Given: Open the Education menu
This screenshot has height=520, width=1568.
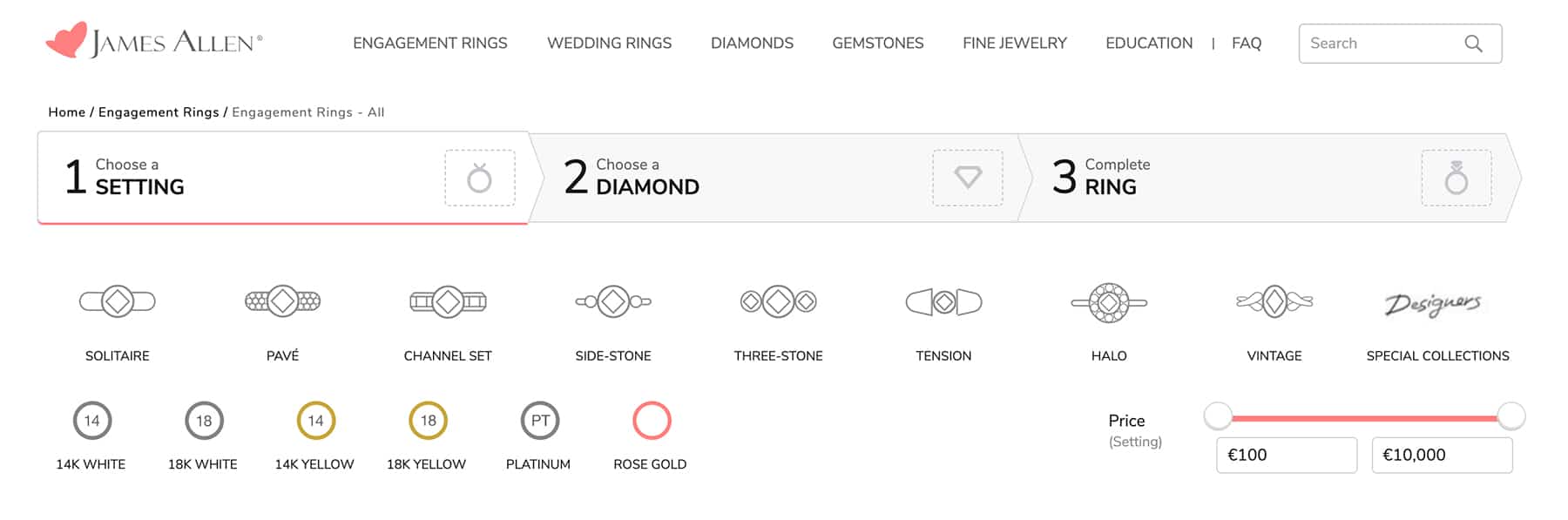Looking at the screenshot, I should [1149, 42].
